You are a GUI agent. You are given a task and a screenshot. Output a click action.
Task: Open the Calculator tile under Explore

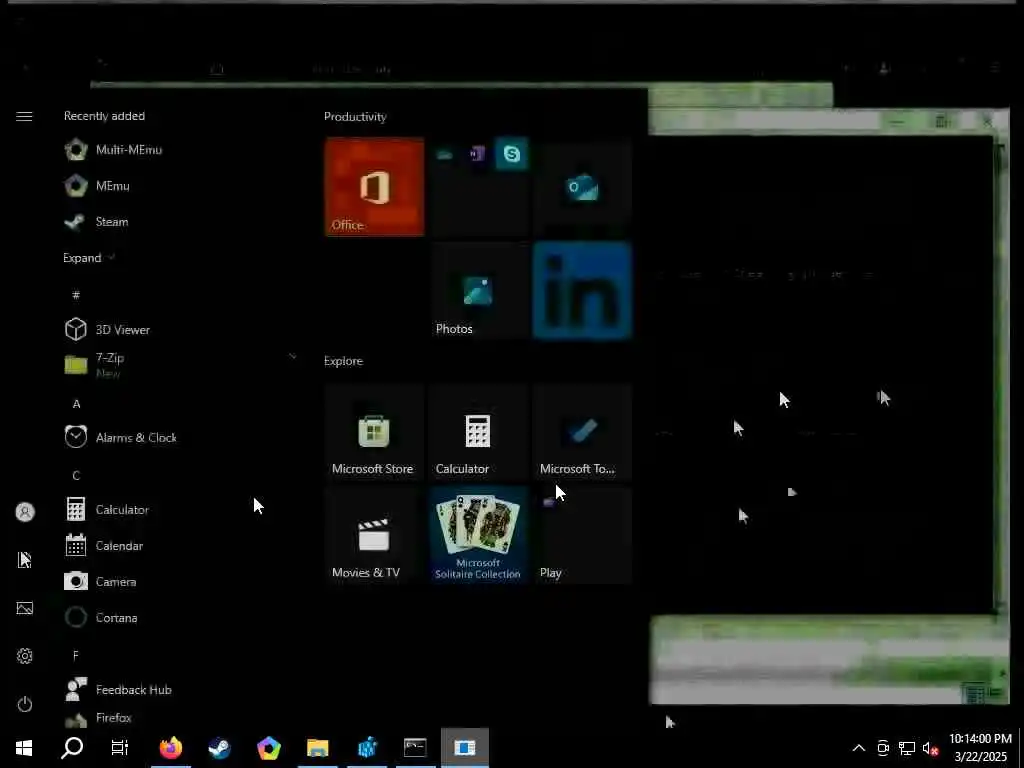(x=479, y=432)
